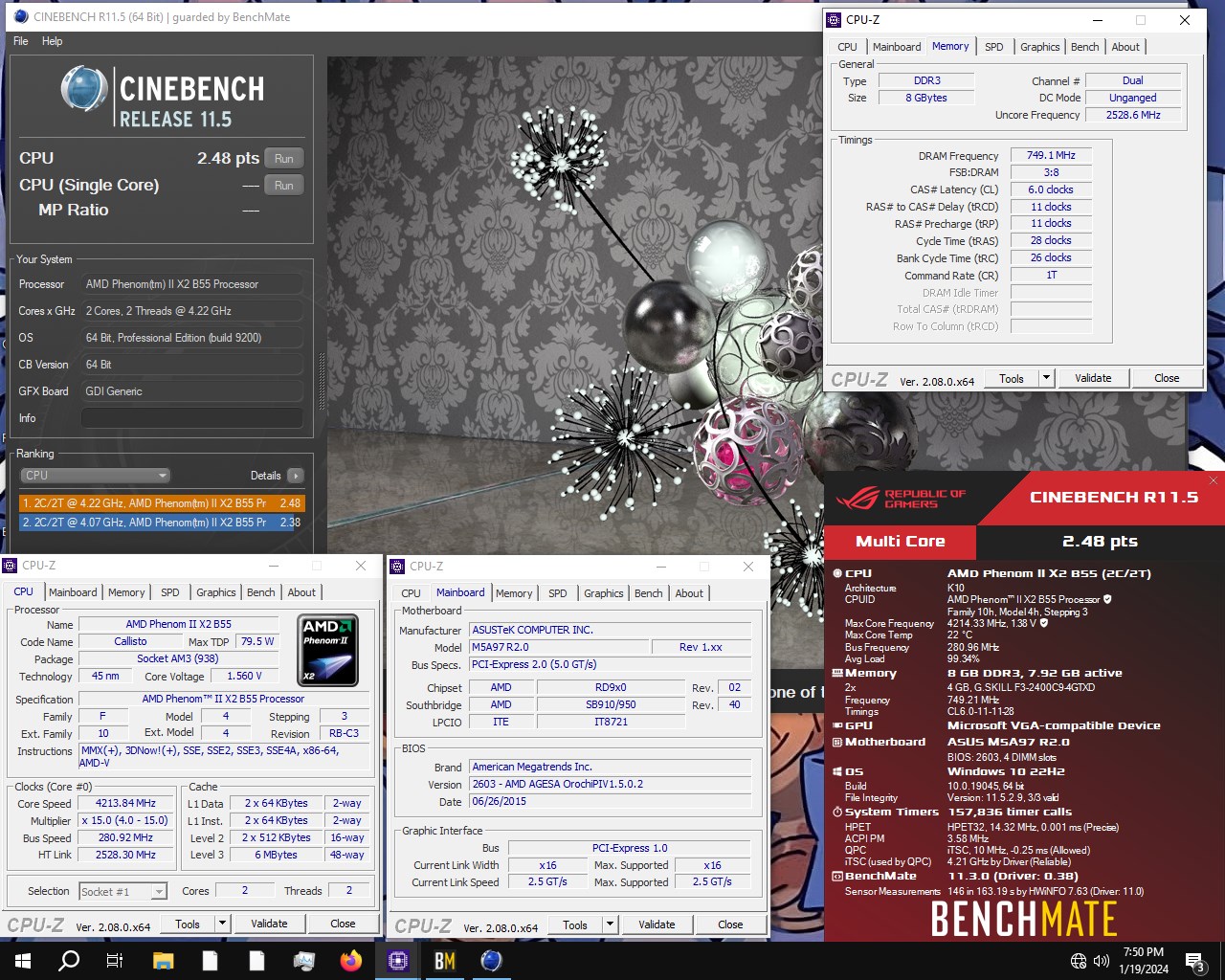Click Core Speed value 4213.84 MHz
Image resolution: width=1225 pixels, height=980 pixels.
pos(125,803)
